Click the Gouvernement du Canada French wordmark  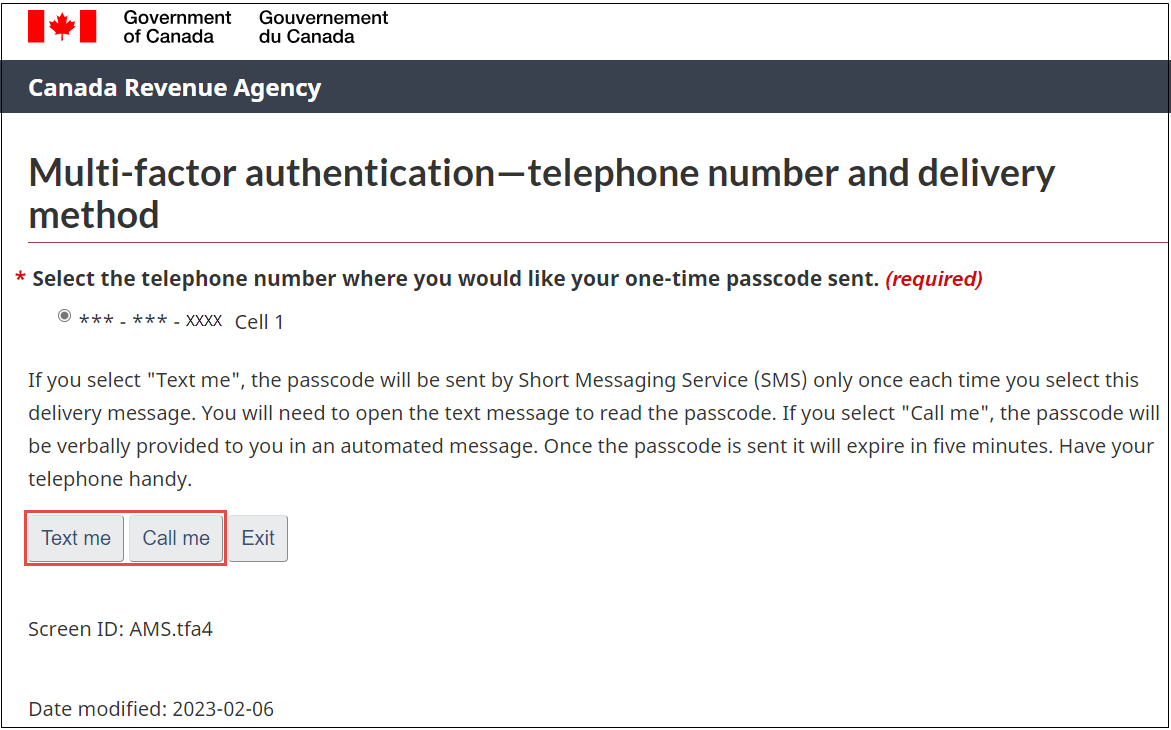click(323, 27)
